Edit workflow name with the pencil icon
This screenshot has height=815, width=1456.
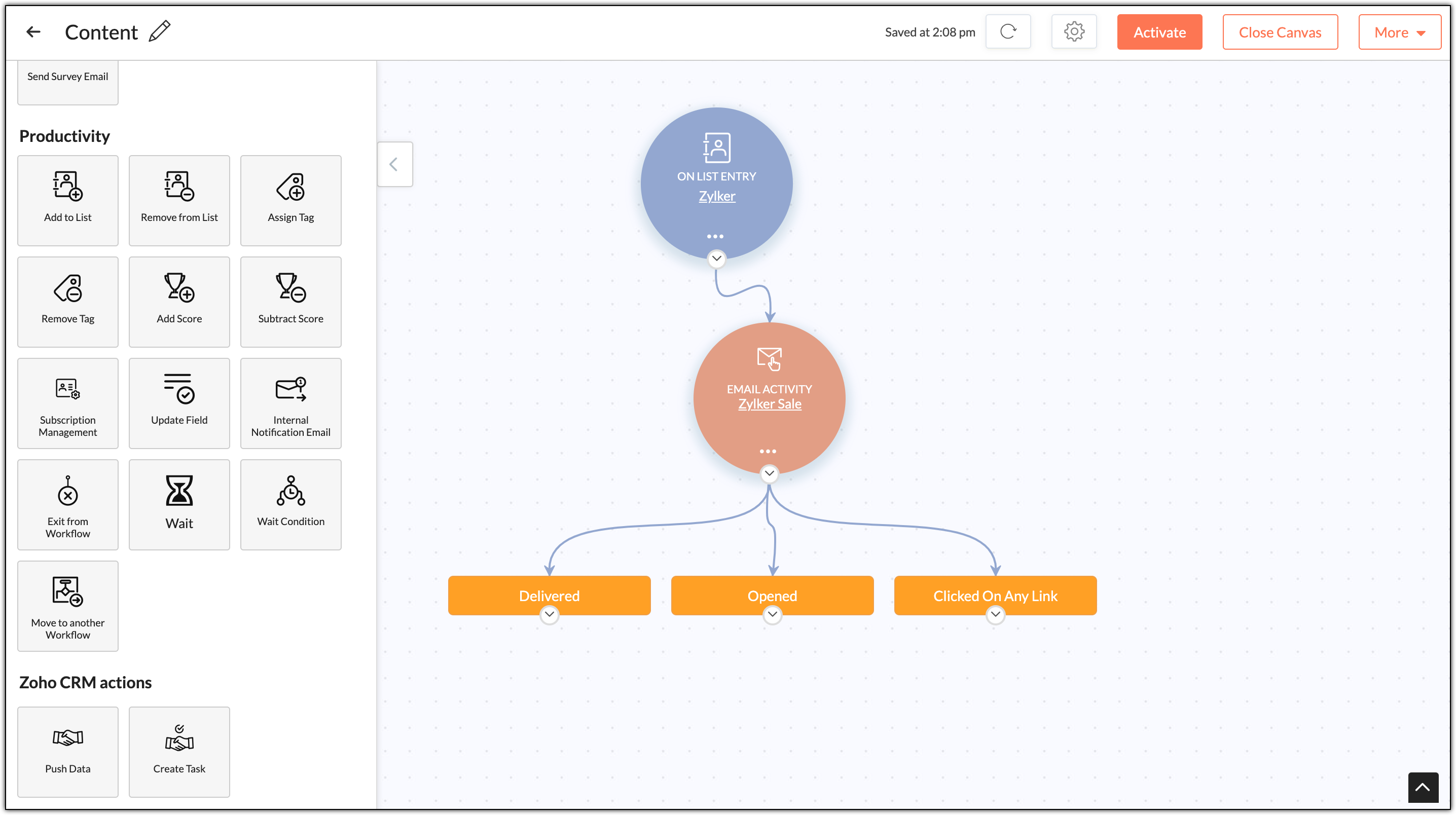coord(159,31)
